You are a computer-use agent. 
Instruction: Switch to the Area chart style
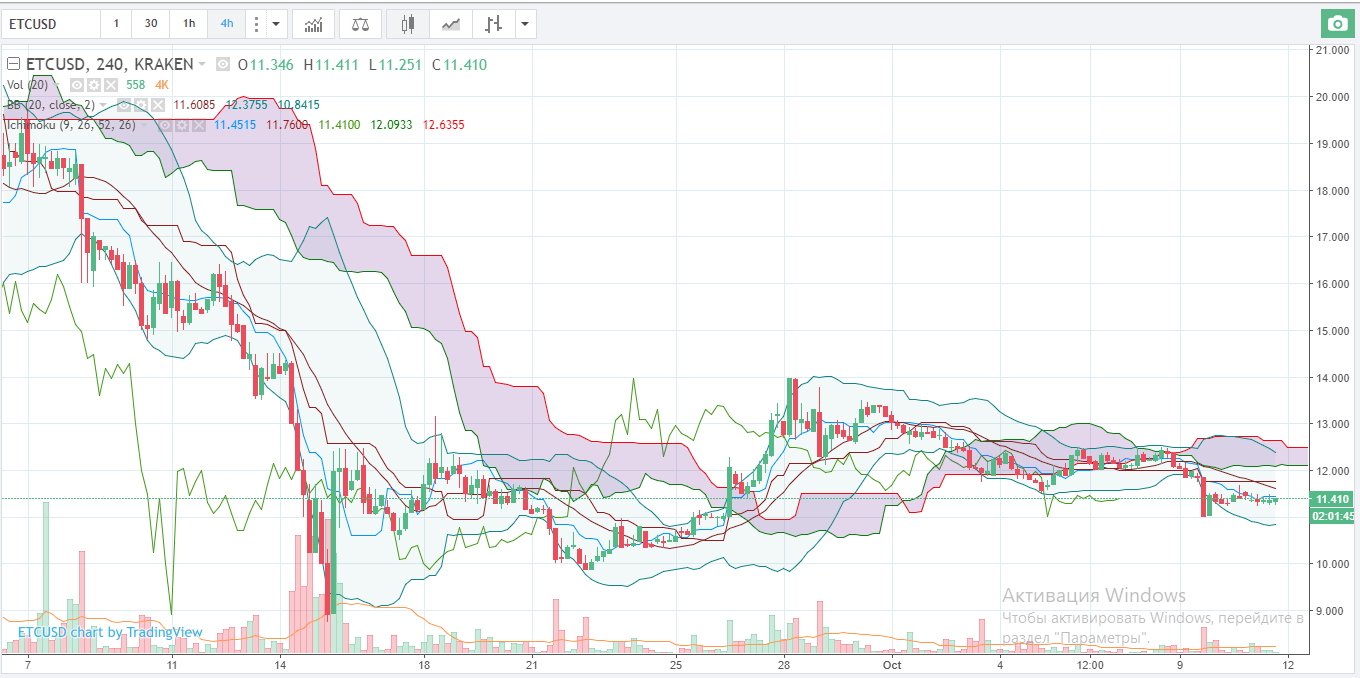click(451, 23)
